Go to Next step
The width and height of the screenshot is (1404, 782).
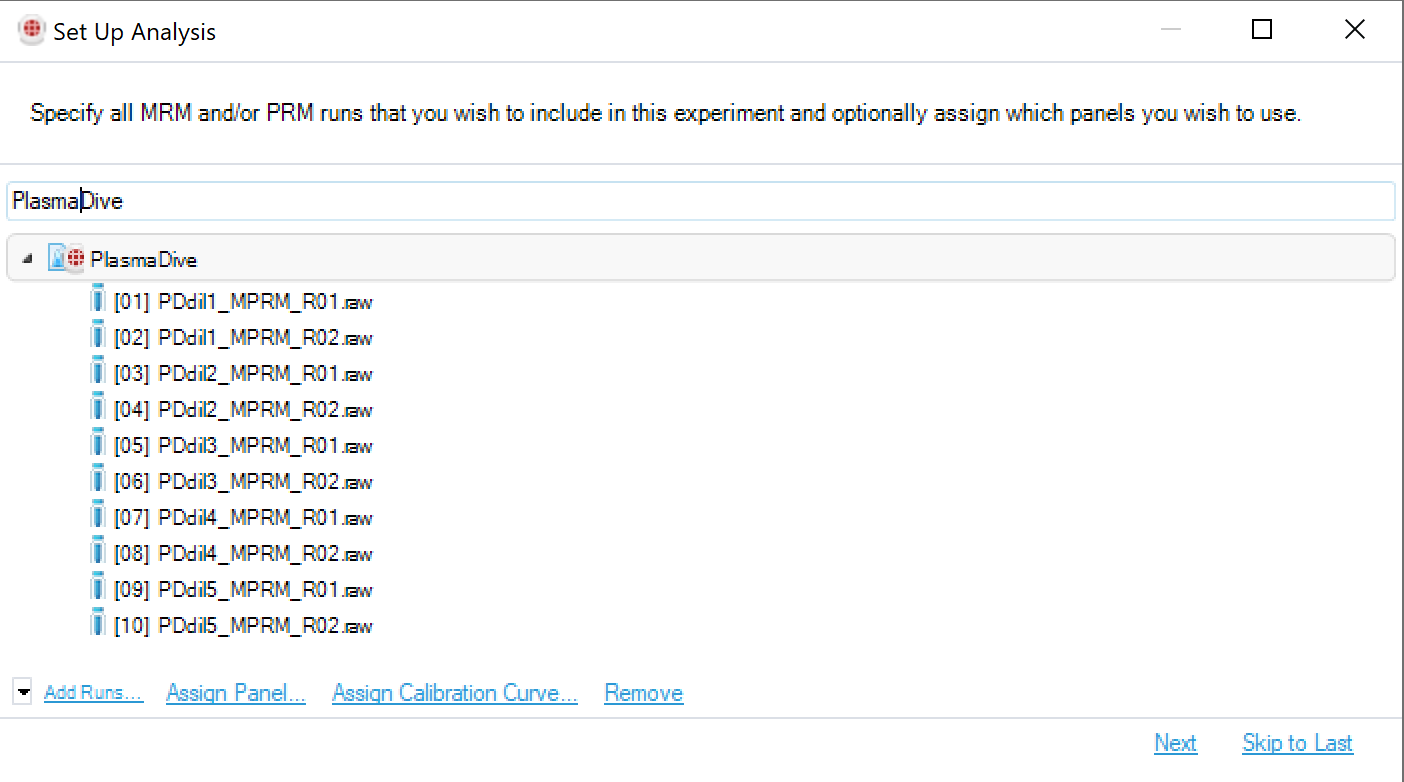point(1175,743)
